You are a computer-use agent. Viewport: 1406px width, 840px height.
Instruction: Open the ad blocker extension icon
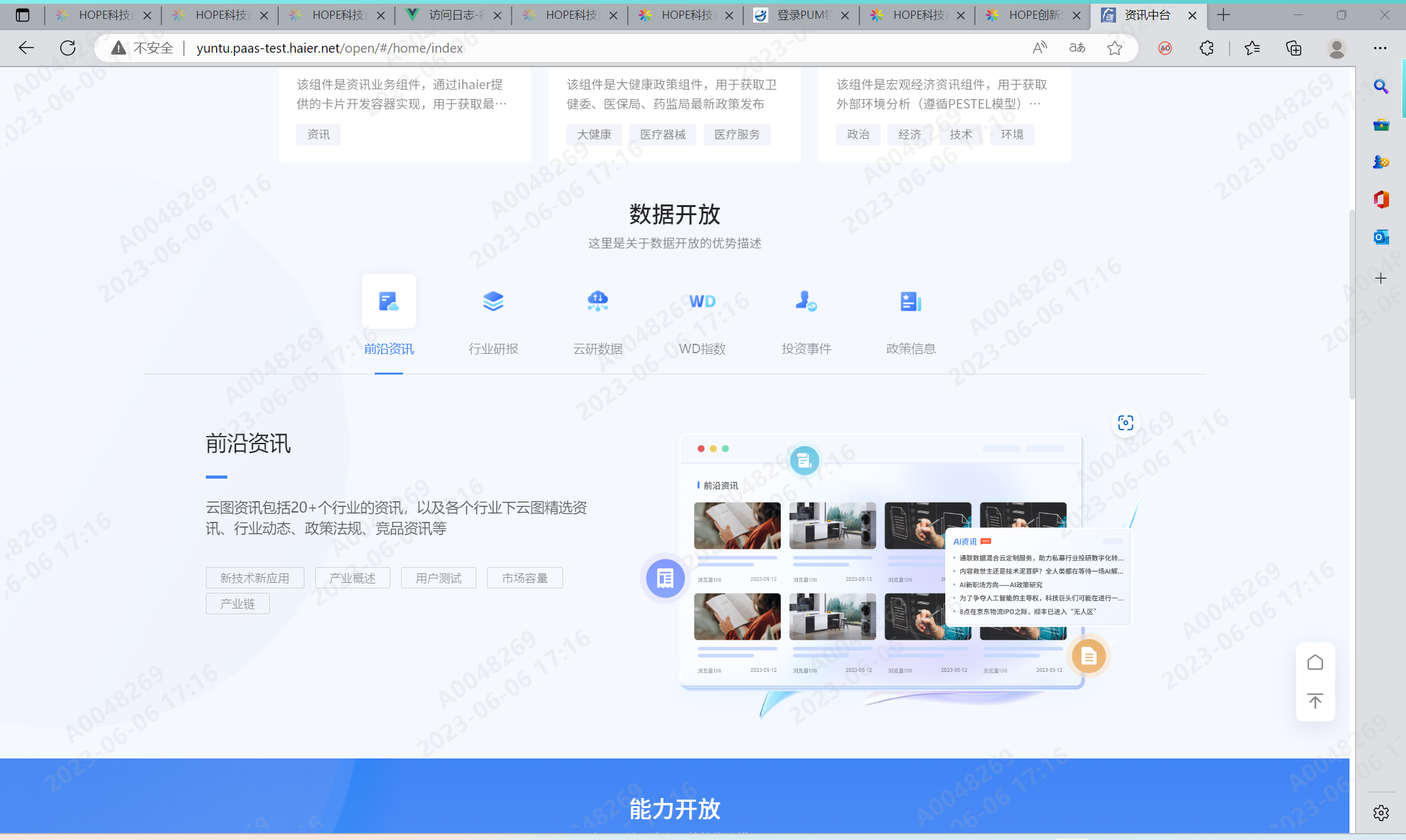tap(1165, 48)
